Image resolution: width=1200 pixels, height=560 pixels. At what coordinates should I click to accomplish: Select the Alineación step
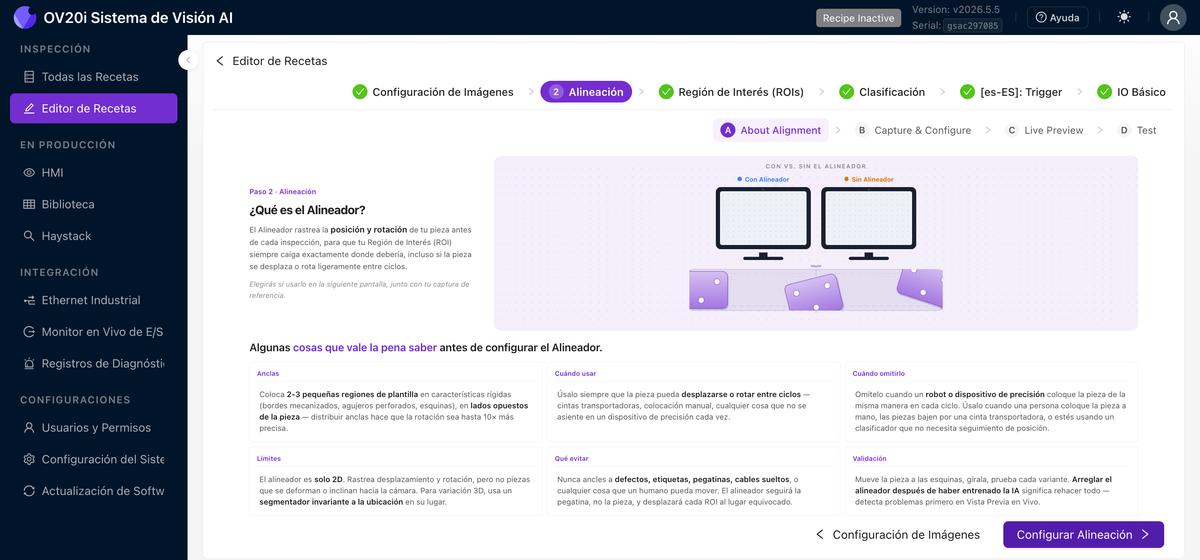pos(587,92)
